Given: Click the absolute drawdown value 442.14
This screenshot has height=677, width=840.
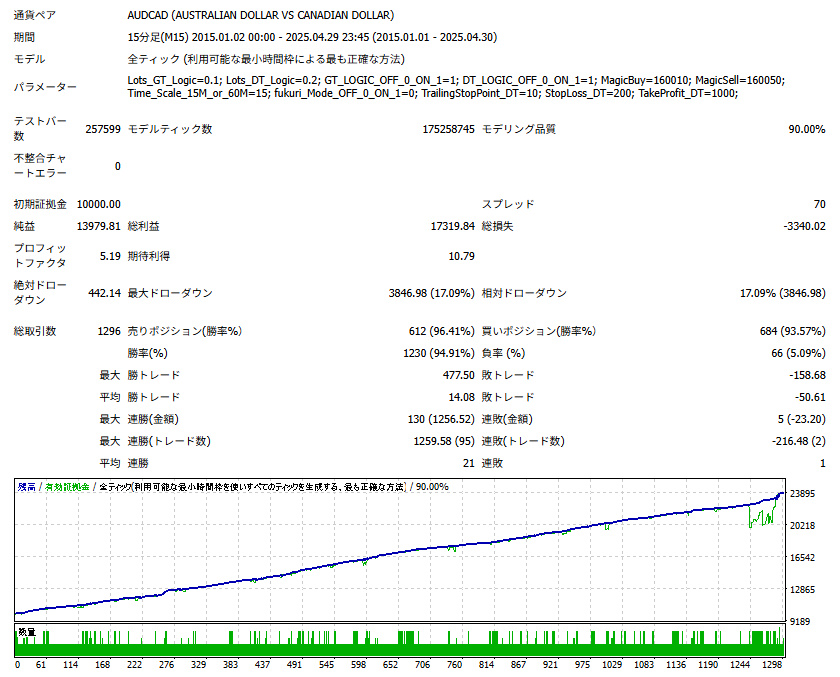Looking at the screenshot, I should (104, 293).
